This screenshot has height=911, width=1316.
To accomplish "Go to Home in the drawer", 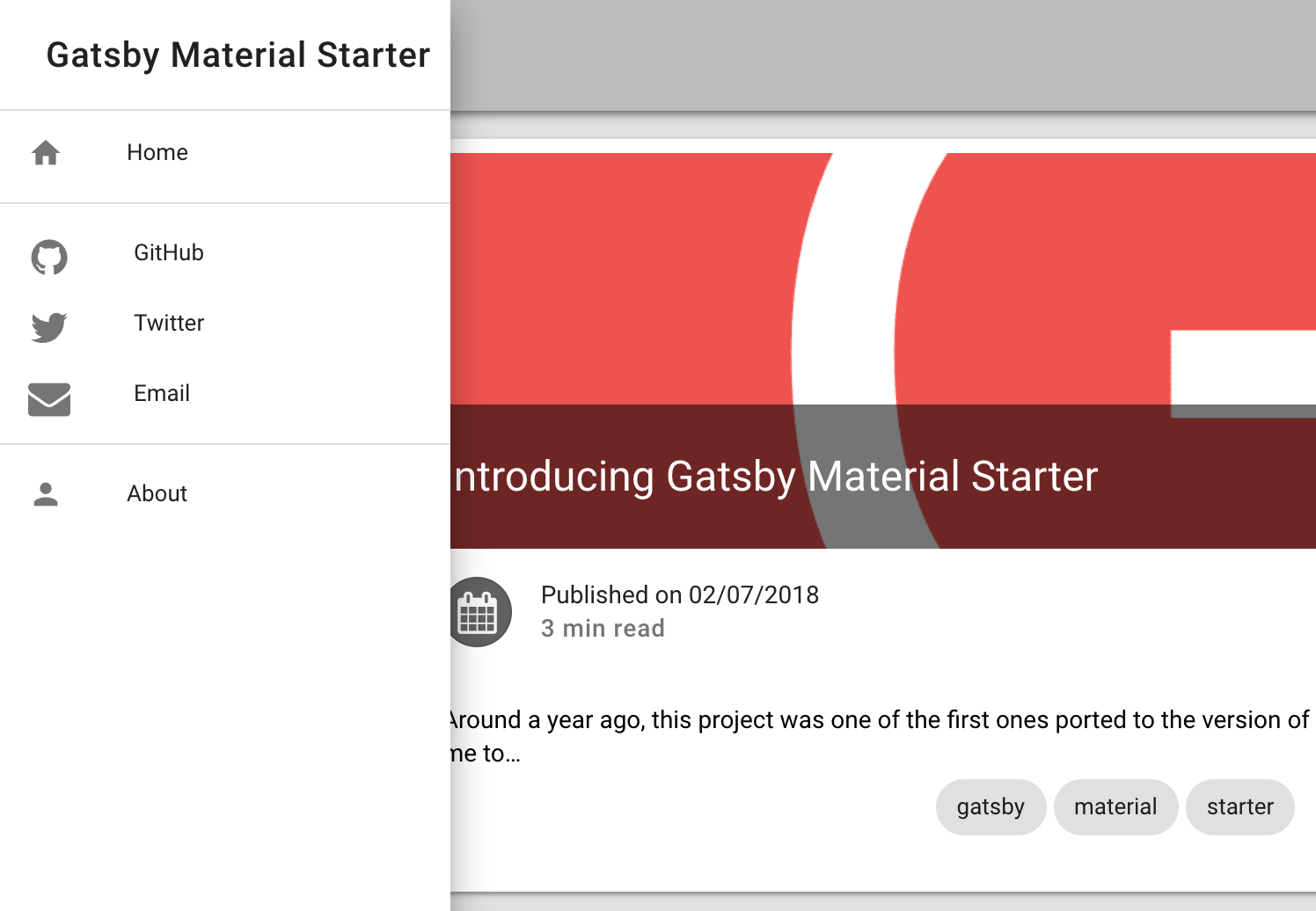I will [x=157, y=153].
